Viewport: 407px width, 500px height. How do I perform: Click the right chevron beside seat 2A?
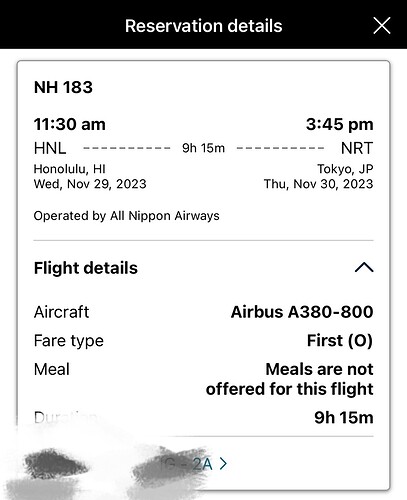[x=223, y=464]
